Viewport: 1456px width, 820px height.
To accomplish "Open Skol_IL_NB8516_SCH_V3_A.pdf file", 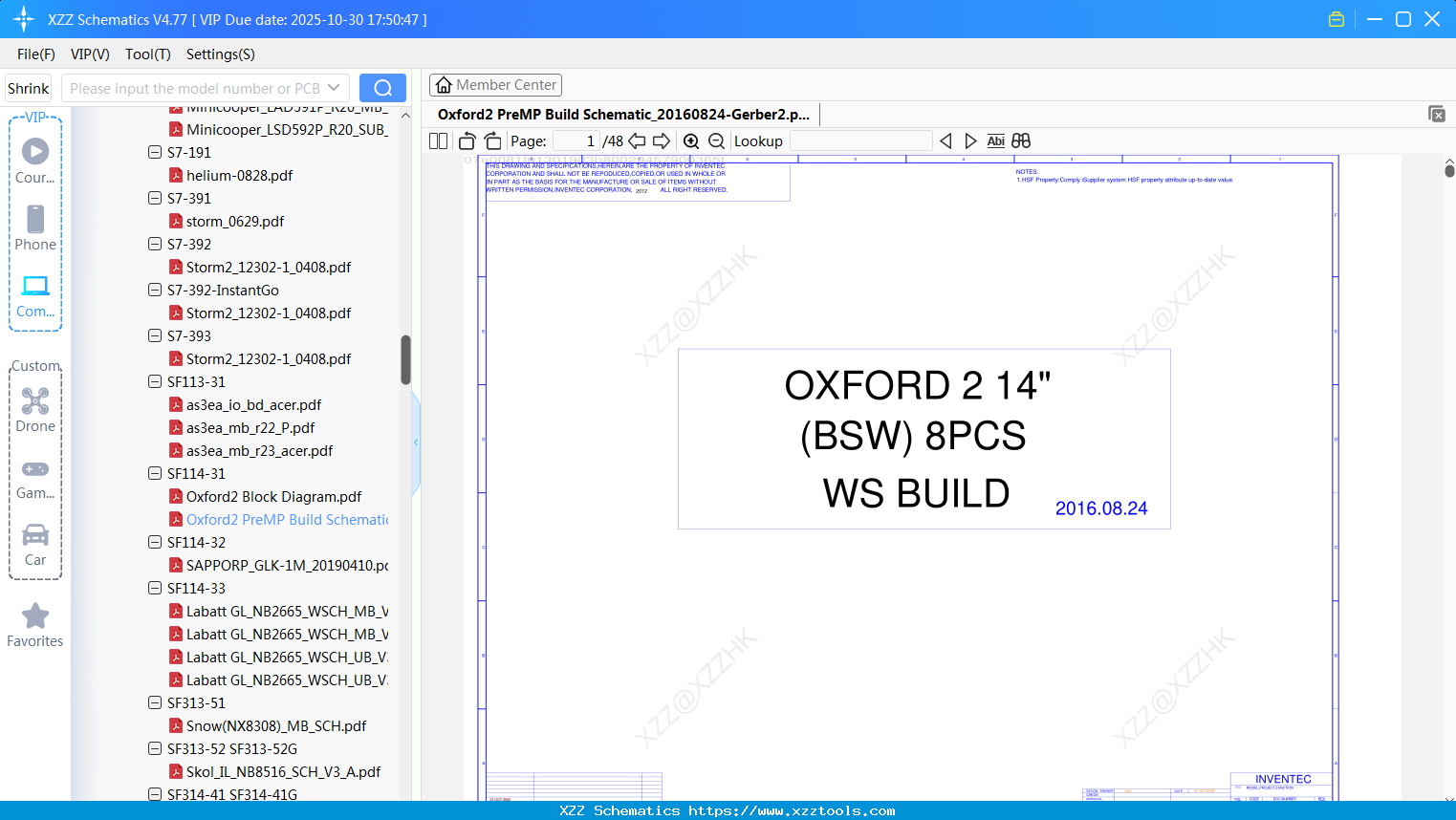I will coord(283,772).
